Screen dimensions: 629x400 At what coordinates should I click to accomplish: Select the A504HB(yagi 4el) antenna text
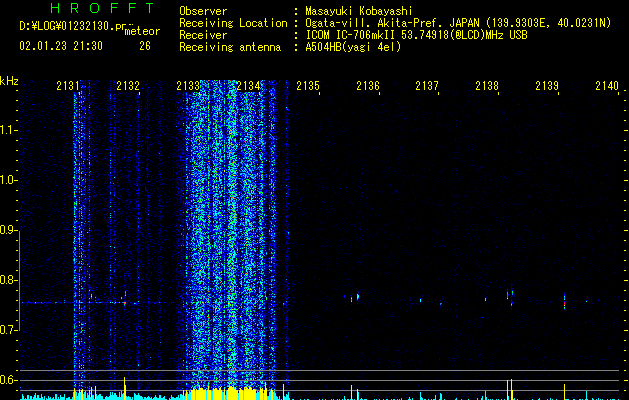353,47
